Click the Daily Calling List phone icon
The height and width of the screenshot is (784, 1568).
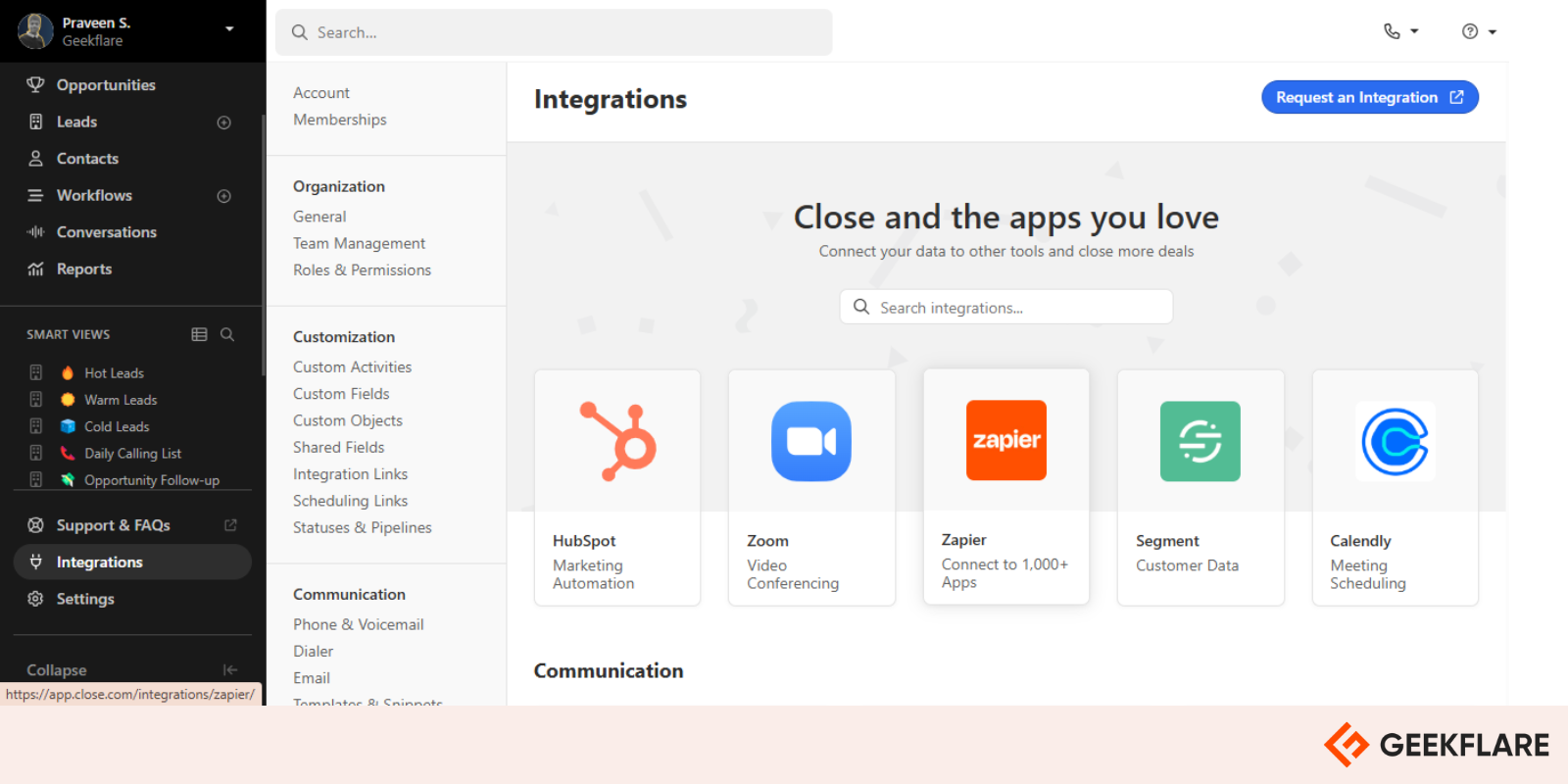click(68, 454)
